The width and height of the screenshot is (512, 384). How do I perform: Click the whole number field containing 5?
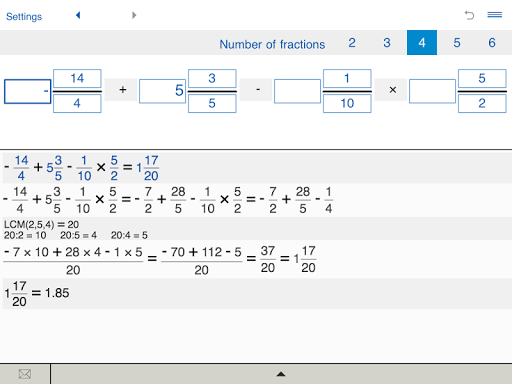coord(162,91)
